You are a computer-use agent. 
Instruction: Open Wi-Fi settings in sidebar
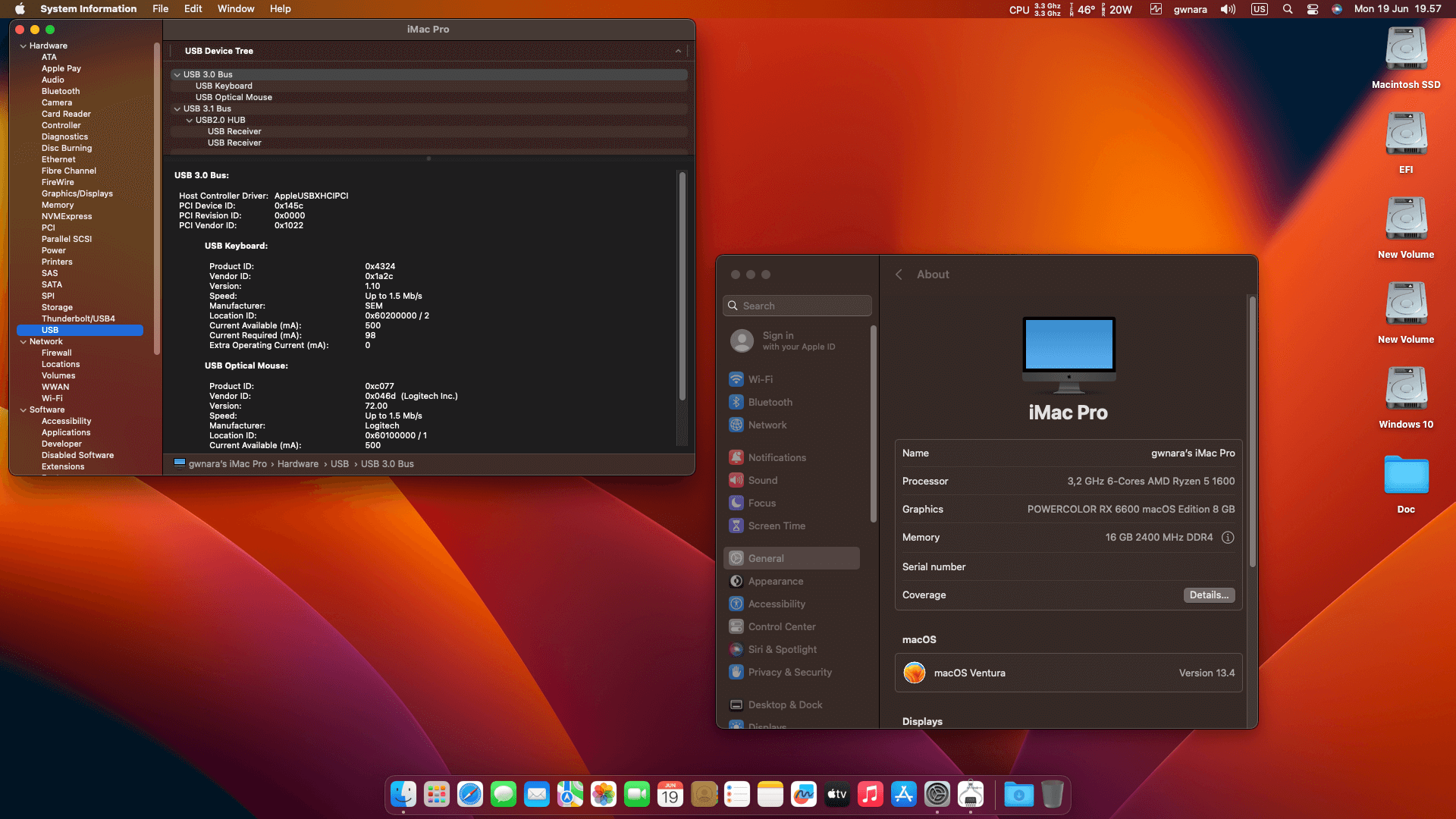click(760, 379)
